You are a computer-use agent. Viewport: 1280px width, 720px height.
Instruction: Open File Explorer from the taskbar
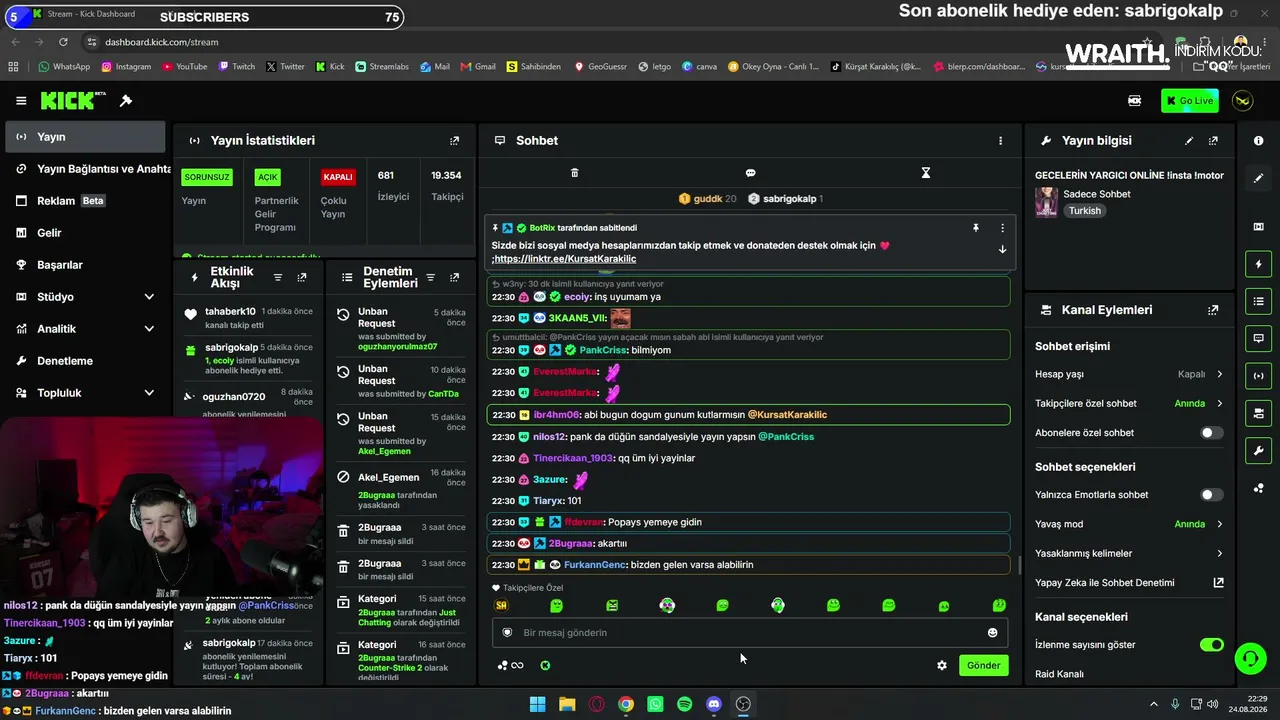click(x=567, y=704)
